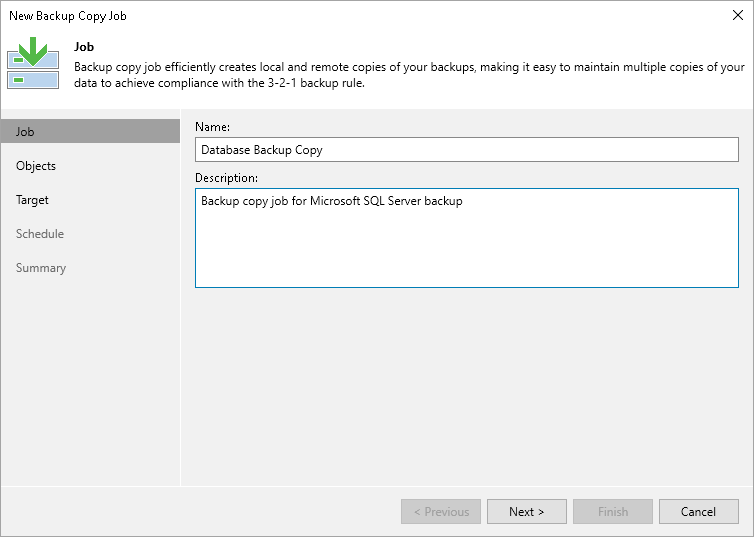Click the Finish button
Image resolution: width=754 pixels, height=537 pixels.
612,512
